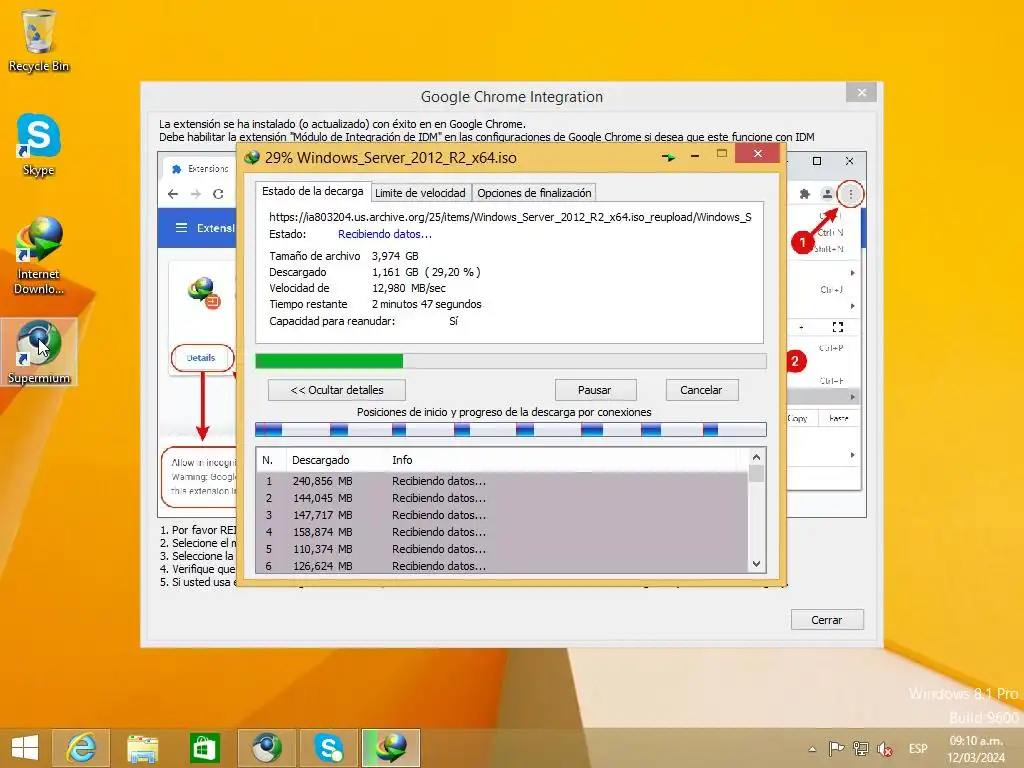The width and height of the screenshot is (1024, 768).
Task: Click the green arrow icon in download title bar
Action: click(668, 157)
